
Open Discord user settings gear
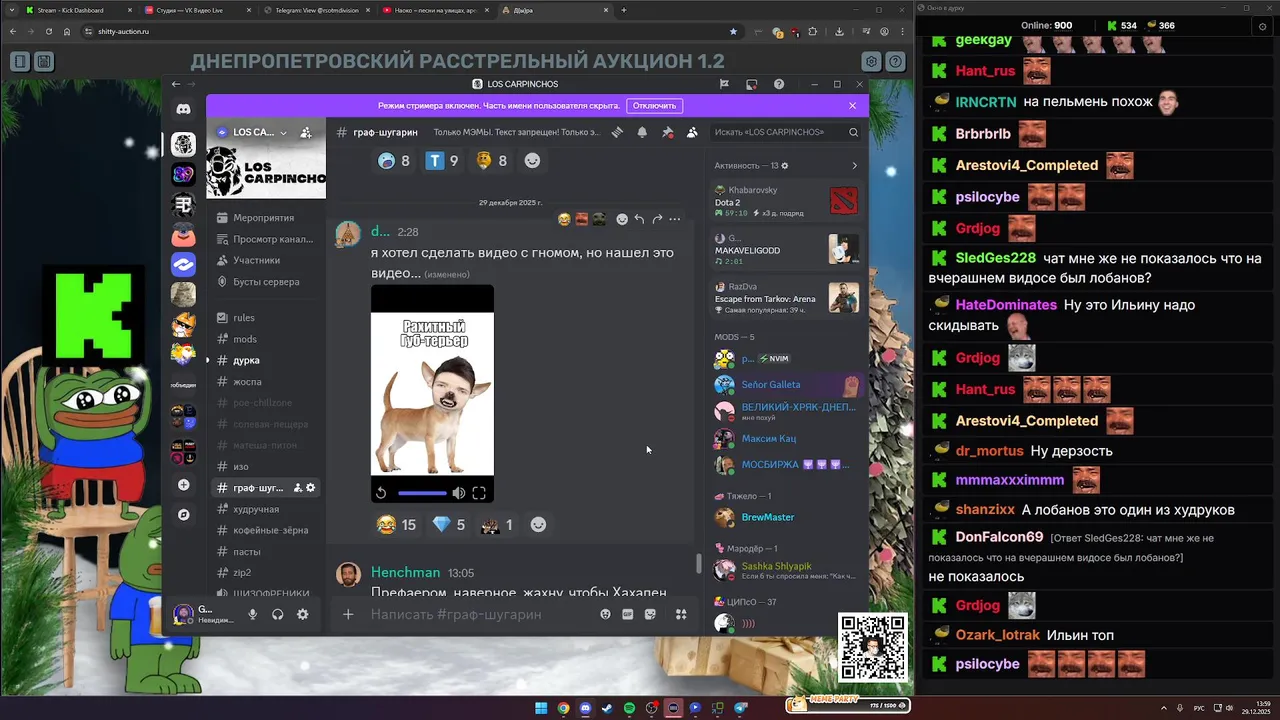[x=303, y=614]
